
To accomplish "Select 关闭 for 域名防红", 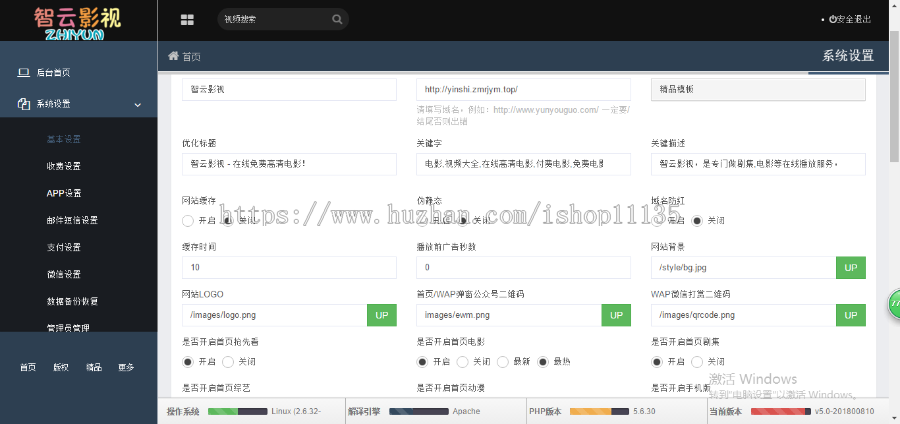I will pos(697,220).
